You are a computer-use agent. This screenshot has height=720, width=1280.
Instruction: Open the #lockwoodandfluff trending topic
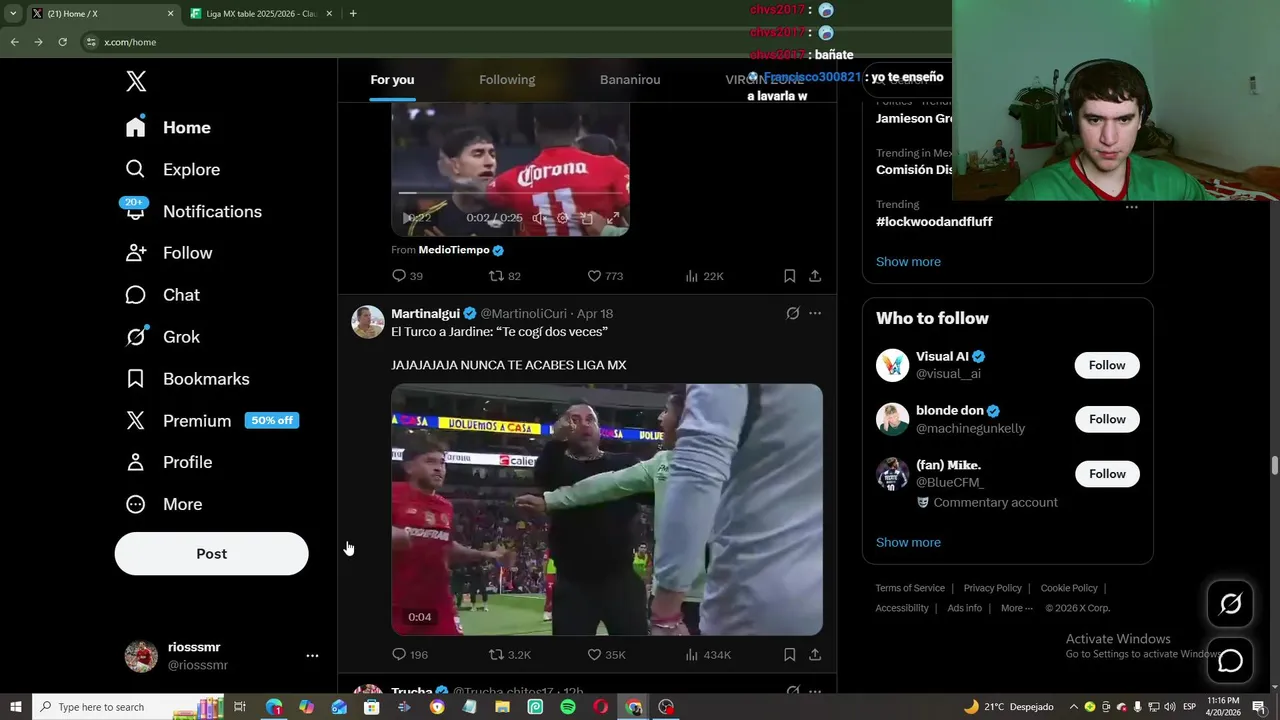coord(934,222)
